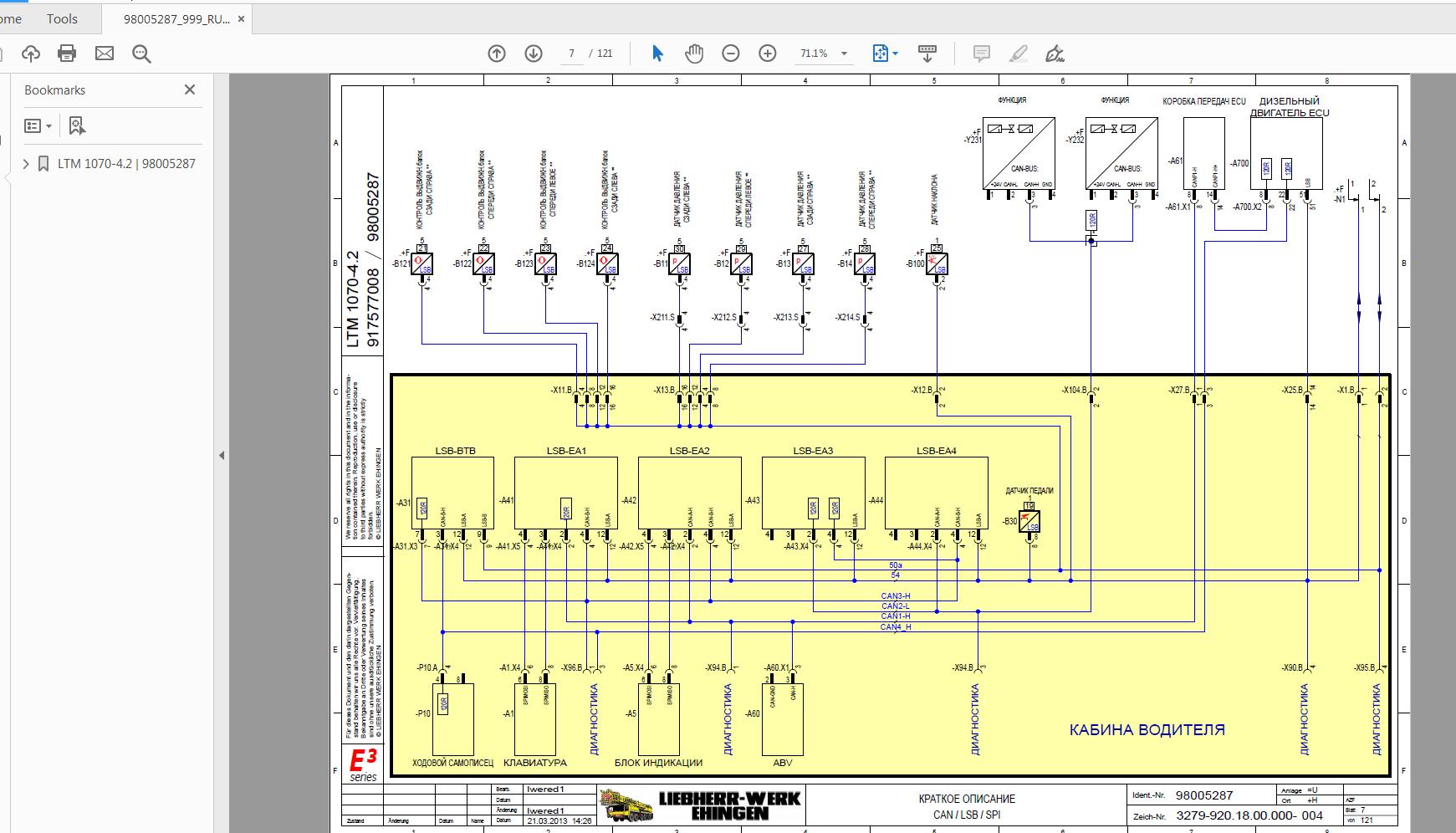Open bookmarks options menu dropdown
The width and height of the screenshot is (1456, 833).
click(x=38, y=126)
